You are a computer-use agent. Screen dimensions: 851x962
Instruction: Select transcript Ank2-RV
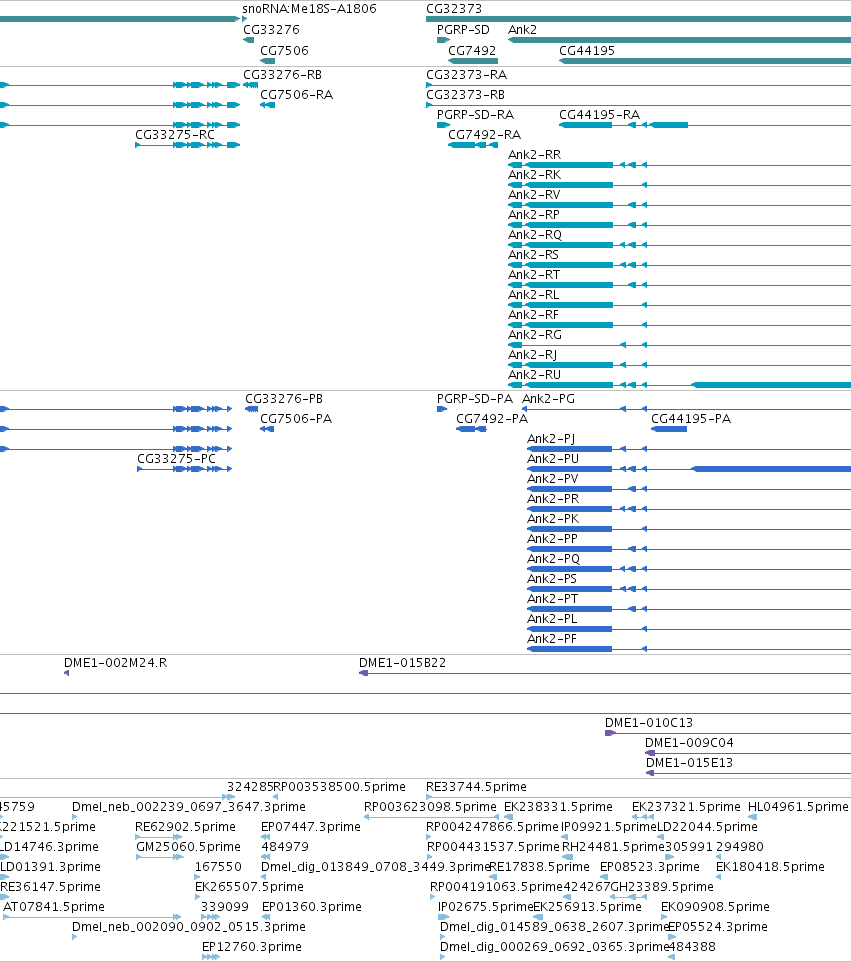(534, 194)
